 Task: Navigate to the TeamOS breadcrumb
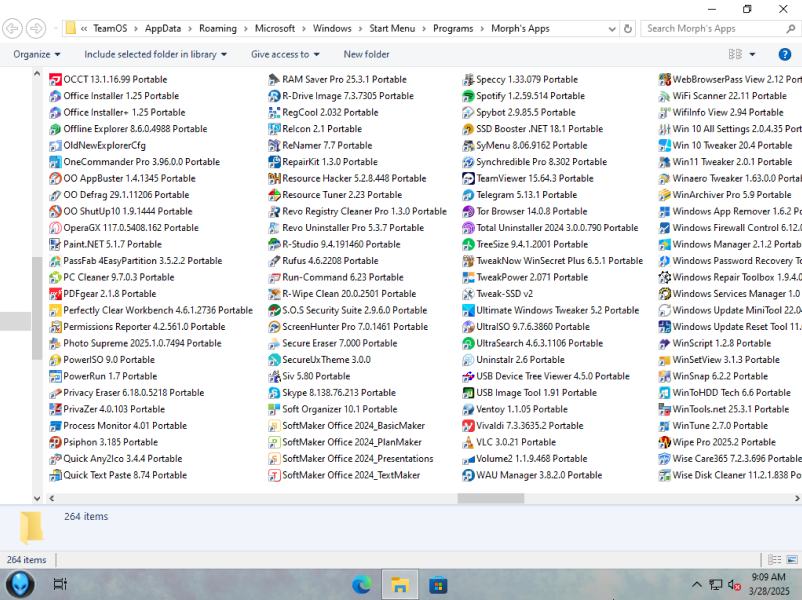click(x=110, y=29)
